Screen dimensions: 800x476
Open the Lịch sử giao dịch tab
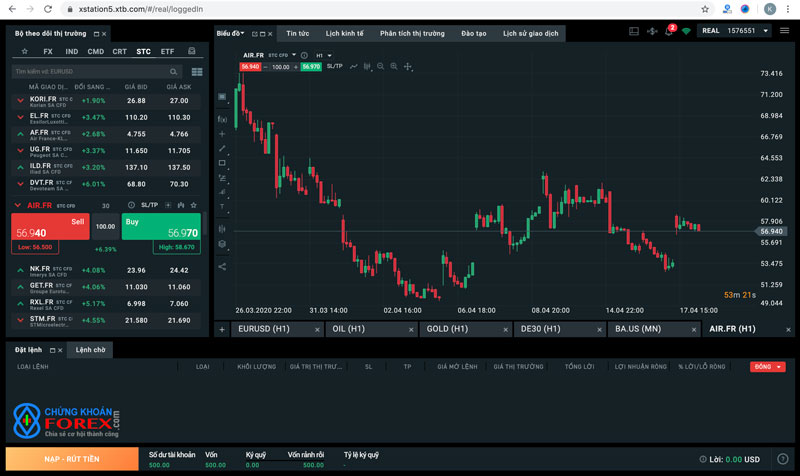(x=531, y=33)
